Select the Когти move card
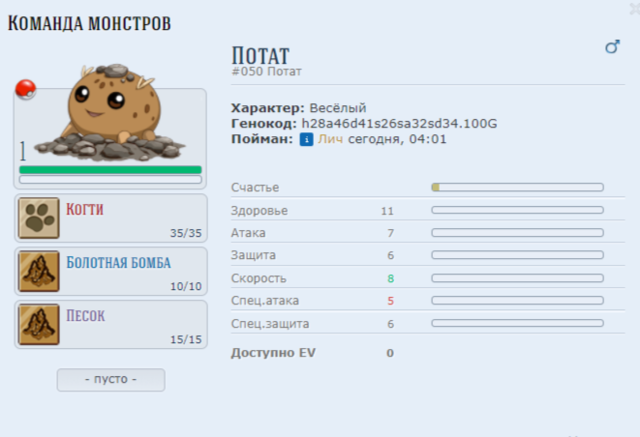 (x=111, y=218)
